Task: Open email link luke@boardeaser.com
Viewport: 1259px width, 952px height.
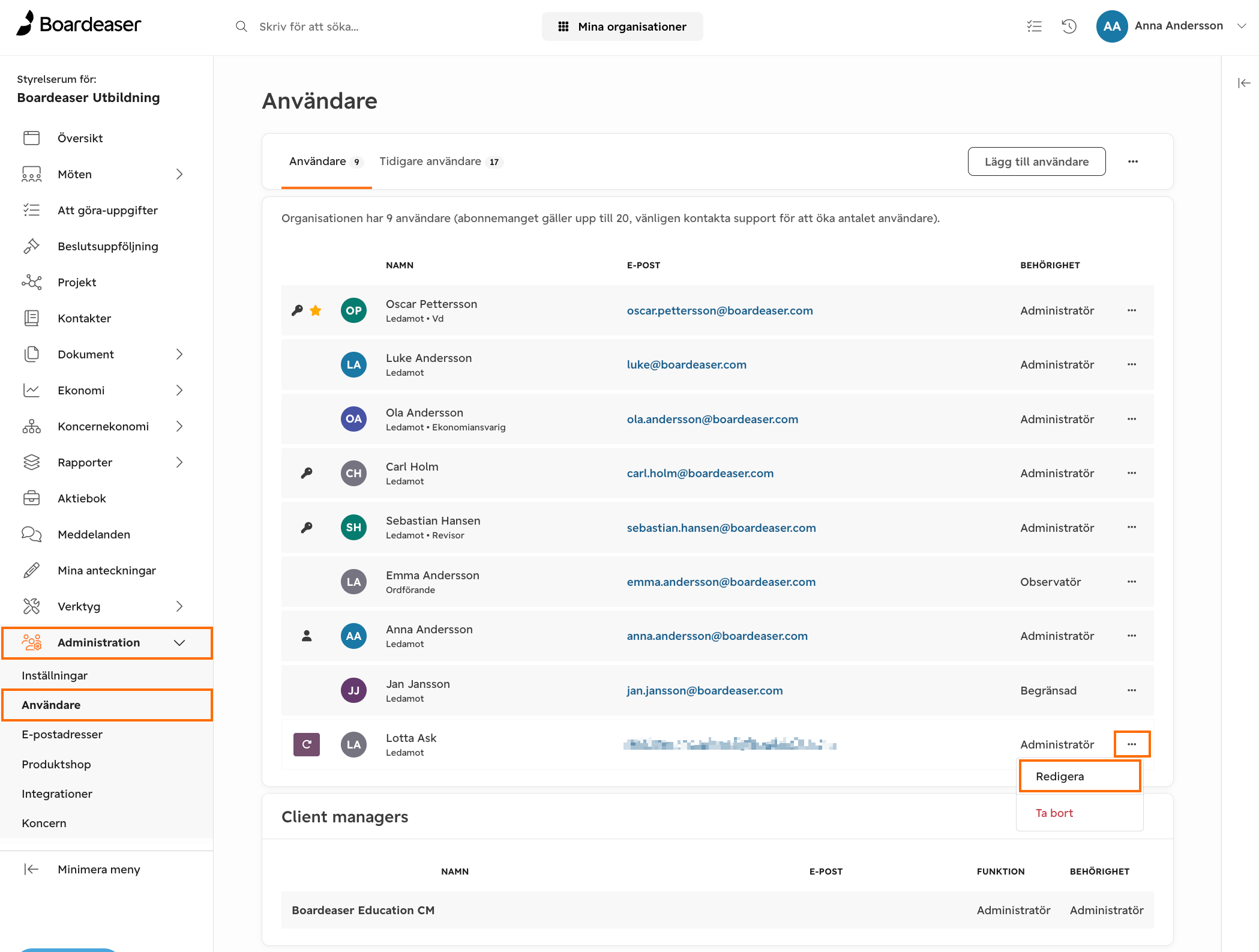Action: click(x=687, y=364)
